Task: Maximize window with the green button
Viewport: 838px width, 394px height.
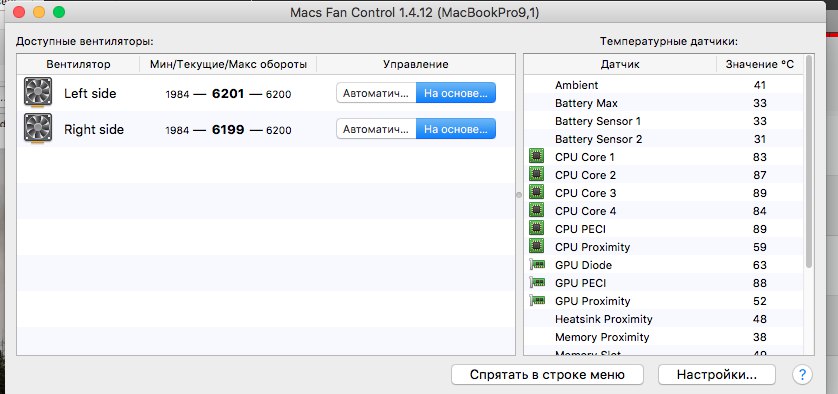Action: tap(59, 12)
